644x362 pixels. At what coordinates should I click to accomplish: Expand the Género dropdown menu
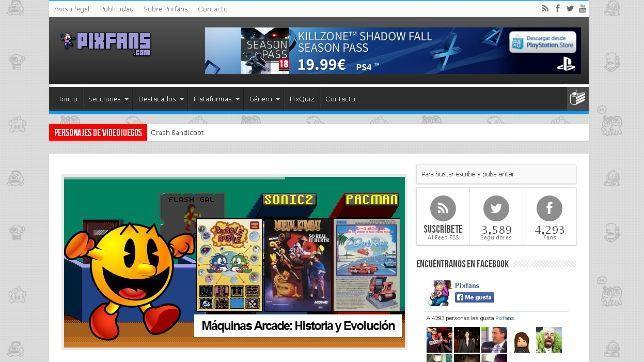click(264, 99)
